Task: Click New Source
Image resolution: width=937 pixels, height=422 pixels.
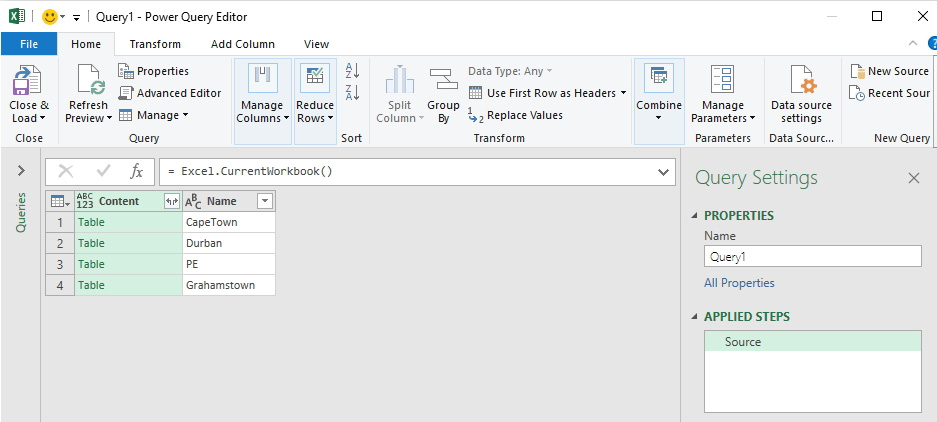Action: pos(889,71)
